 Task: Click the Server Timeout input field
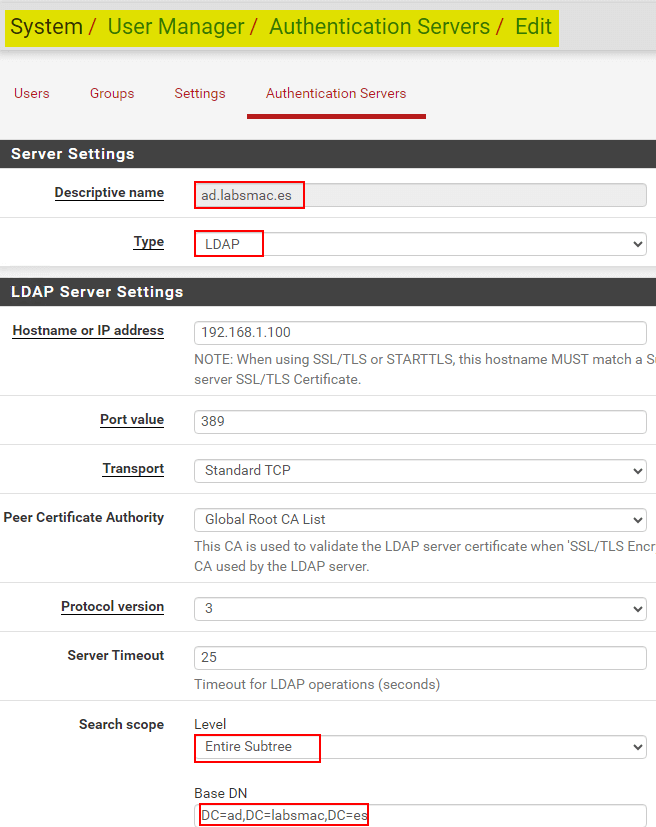point(420,657)
